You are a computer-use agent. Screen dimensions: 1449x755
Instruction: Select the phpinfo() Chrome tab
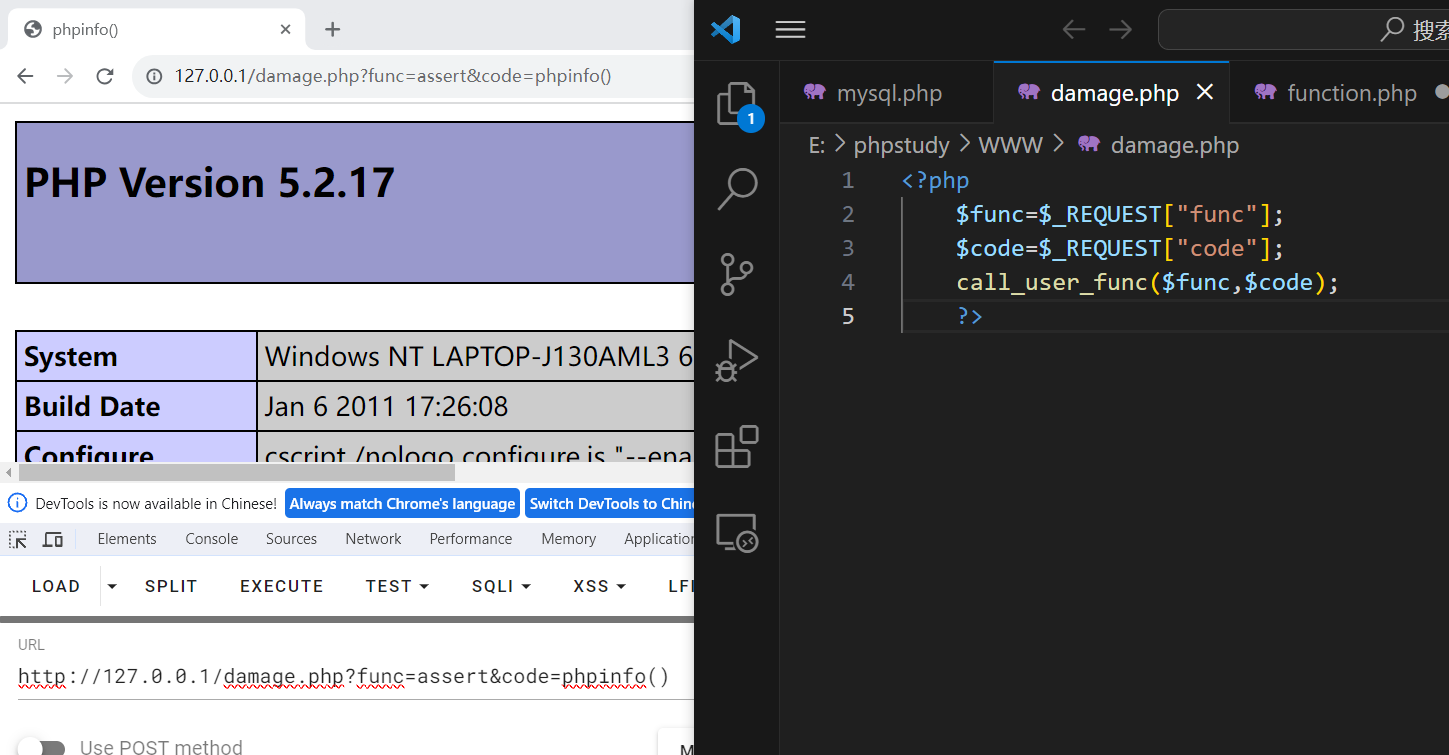coord(158,29)
